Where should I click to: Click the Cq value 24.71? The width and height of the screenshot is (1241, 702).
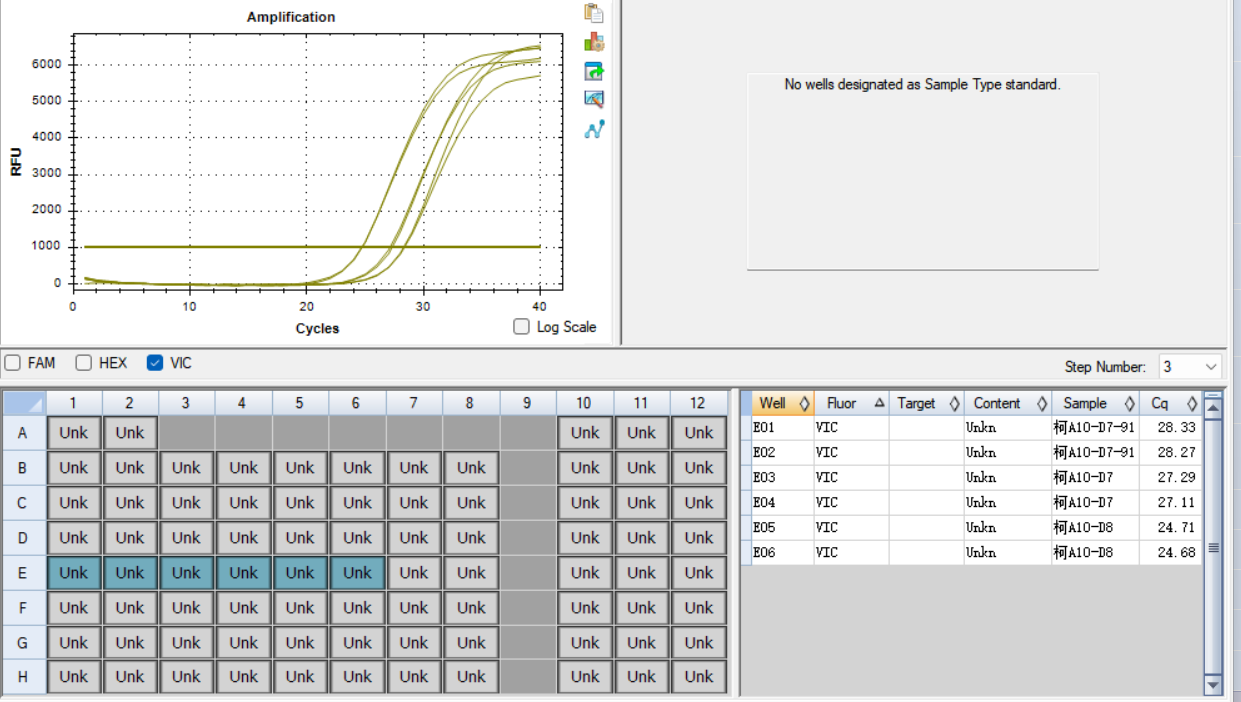[1176, 527]
